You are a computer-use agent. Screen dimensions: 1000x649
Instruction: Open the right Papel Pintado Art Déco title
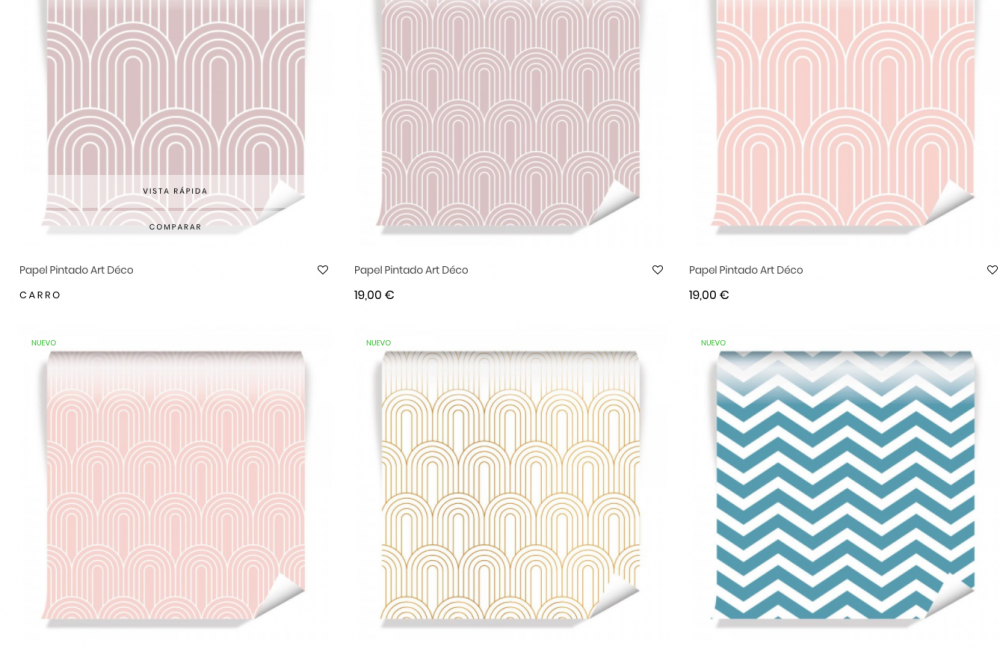[x=746, y=270]
